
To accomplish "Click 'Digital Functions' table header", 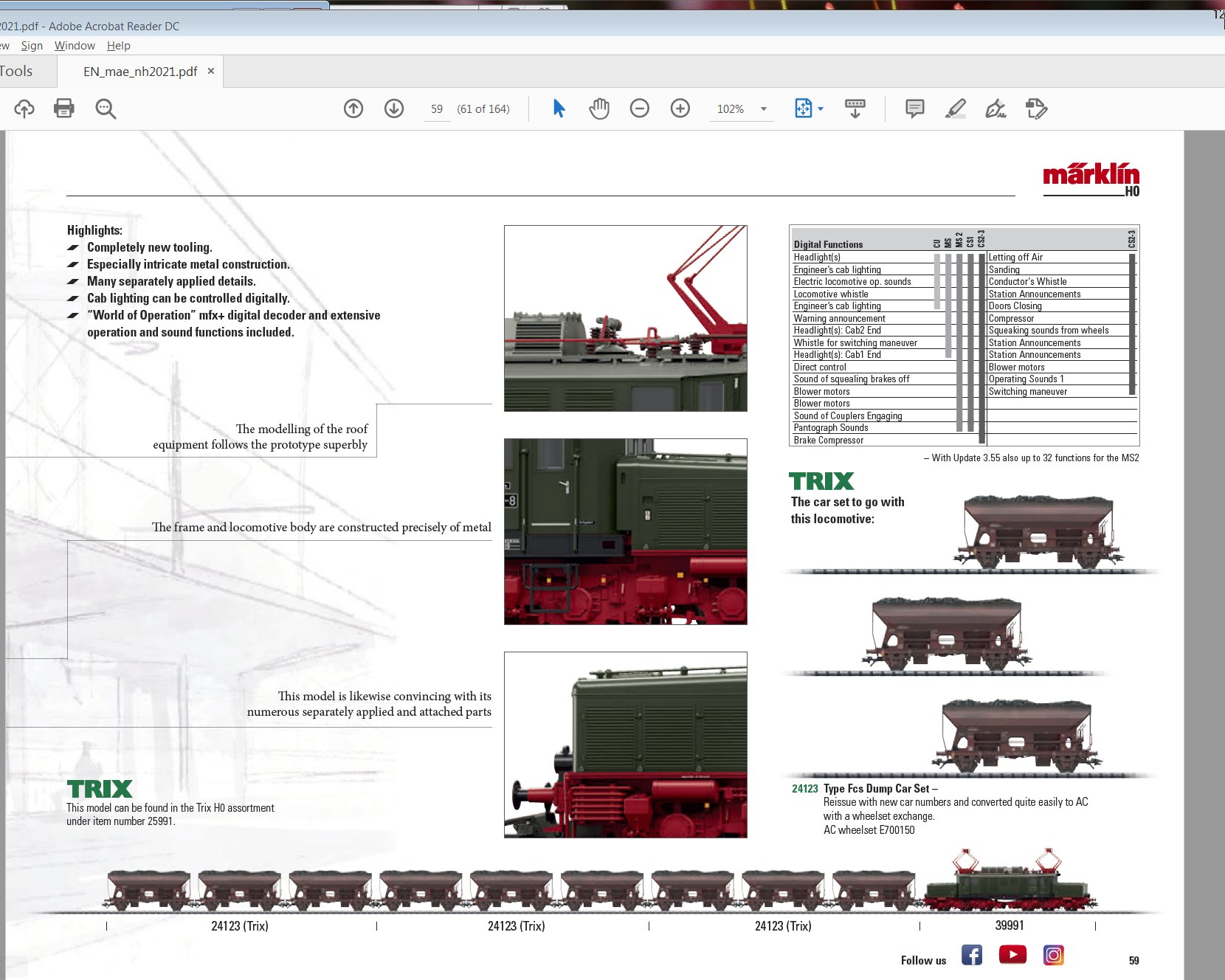I will [828, 244].
